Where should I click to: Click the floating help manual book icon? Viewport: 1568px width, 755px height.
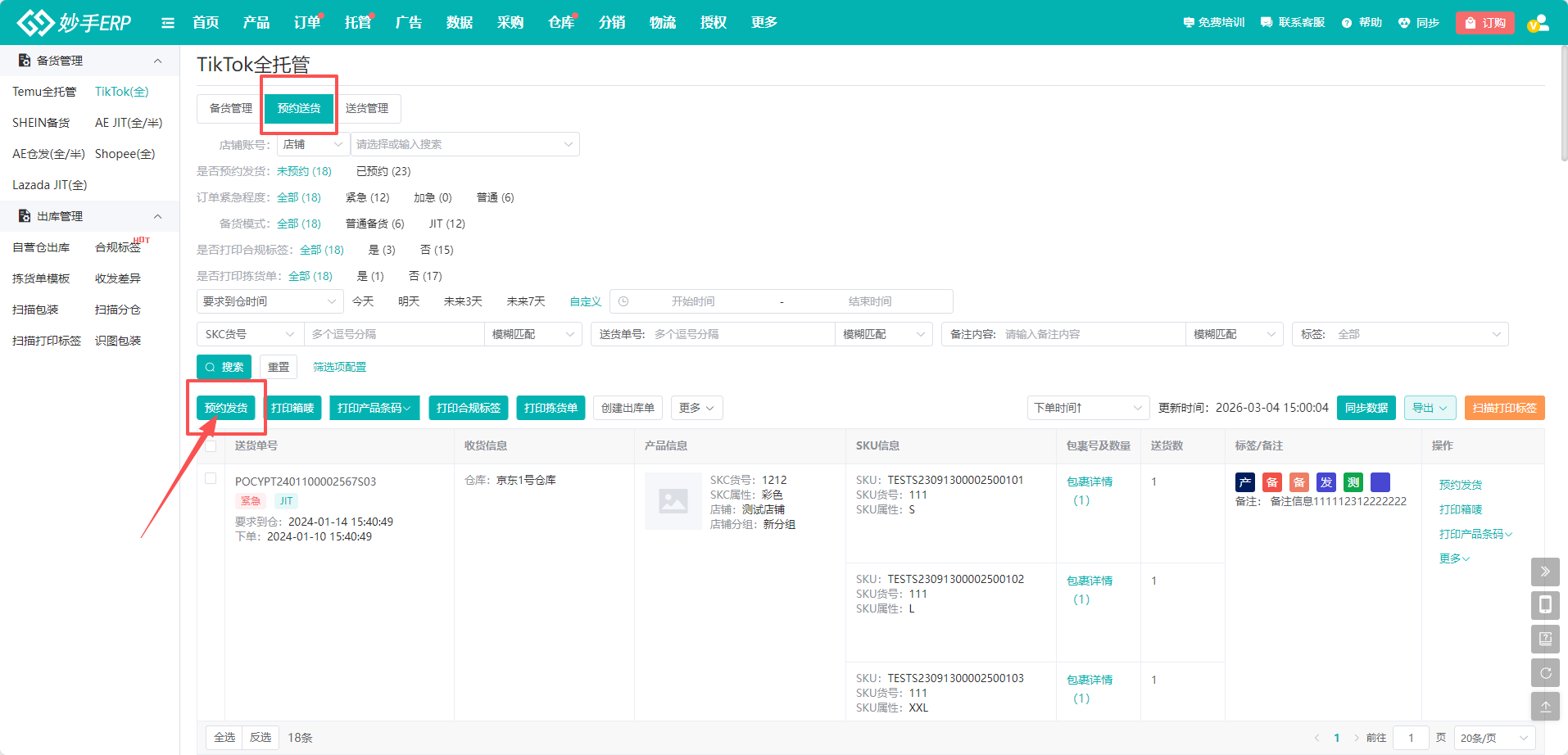point(1545,639)
